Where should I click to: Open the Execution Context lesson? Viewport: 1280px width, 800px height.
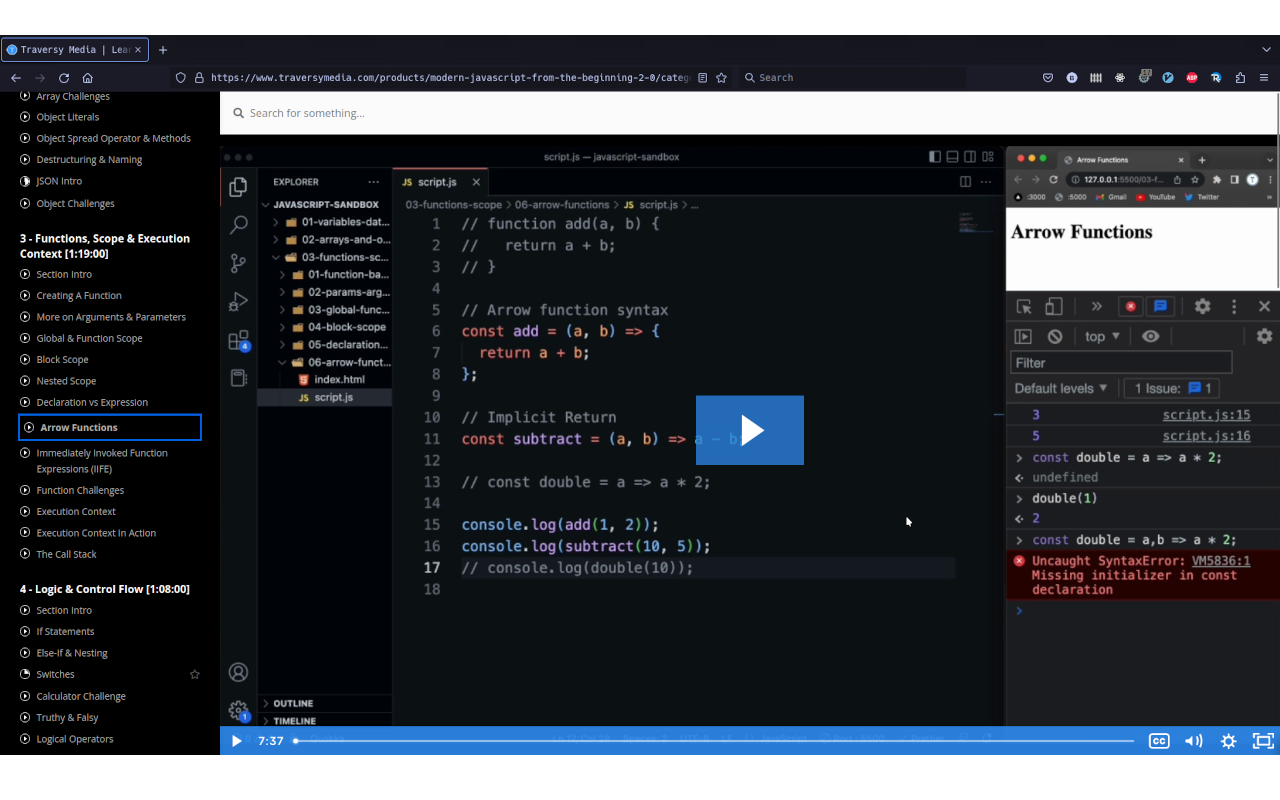click(76, 511)
